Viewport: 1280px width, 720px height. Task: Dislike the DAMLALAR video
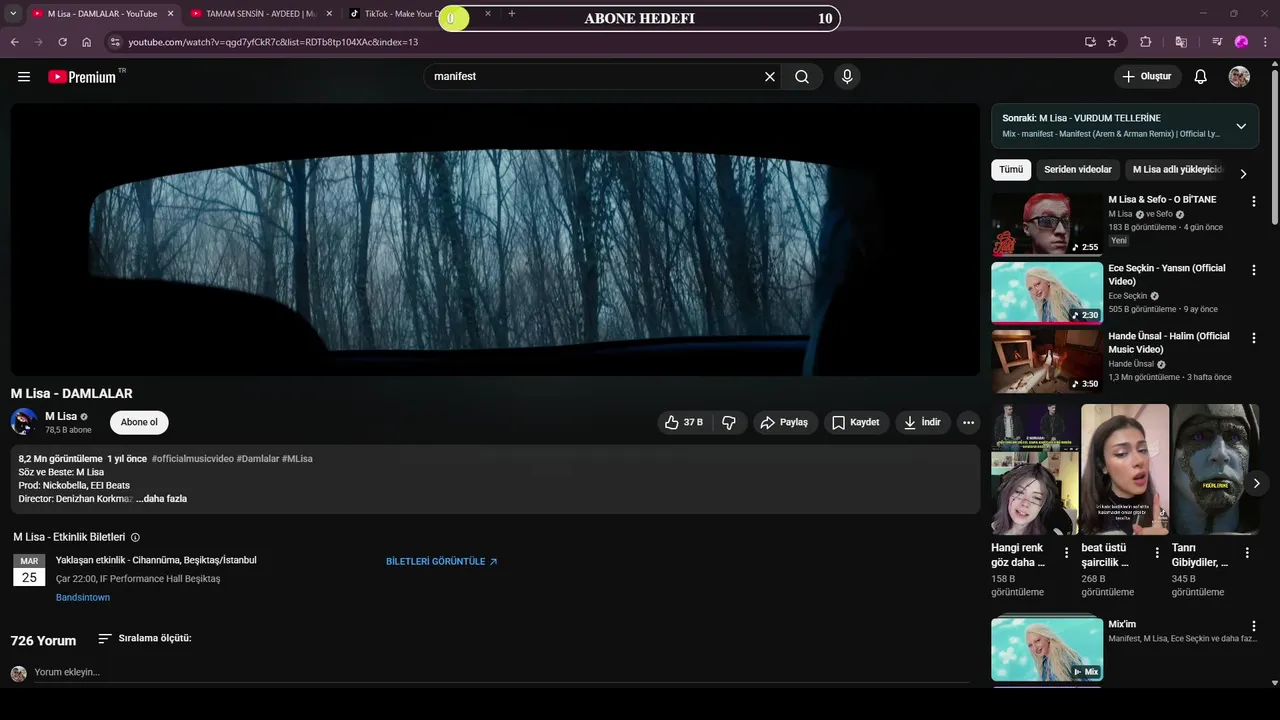(729, 423)
